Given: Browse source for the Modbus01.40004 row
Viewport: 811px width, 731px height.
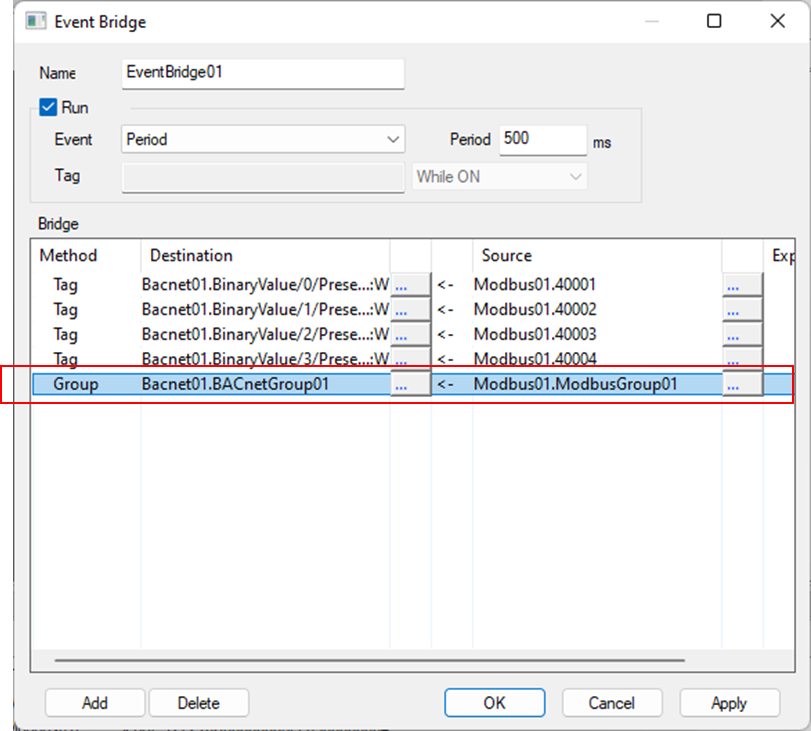Looking at the screenshot, I should [x=742, y=359].
